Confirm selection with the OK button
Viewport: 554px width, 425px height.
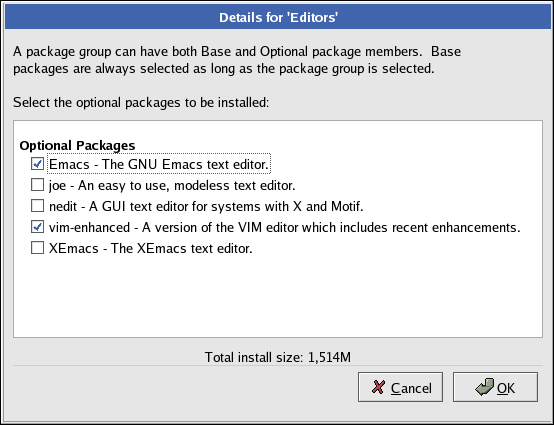click(495, 387)
